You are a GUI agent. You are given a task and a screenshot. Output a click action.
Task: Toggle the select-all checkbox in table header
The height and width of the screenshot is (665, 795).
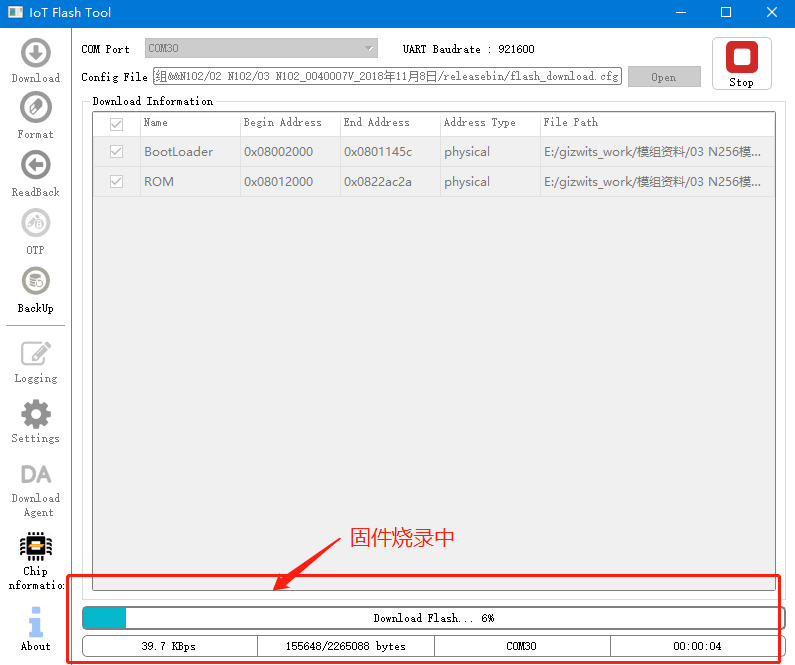point(117,124)
